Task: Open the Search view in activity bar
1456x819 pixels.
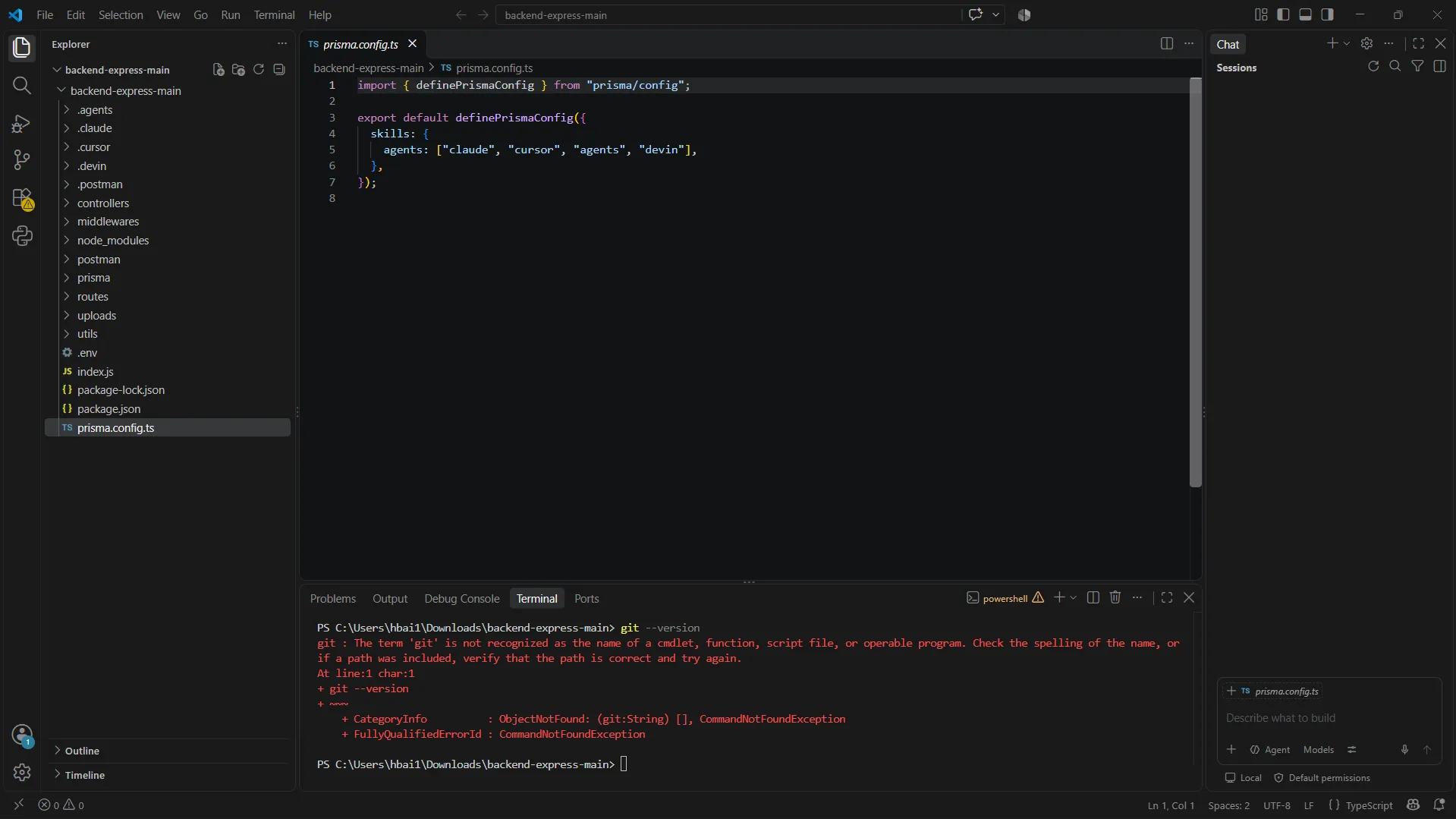Action: (22, 85)
